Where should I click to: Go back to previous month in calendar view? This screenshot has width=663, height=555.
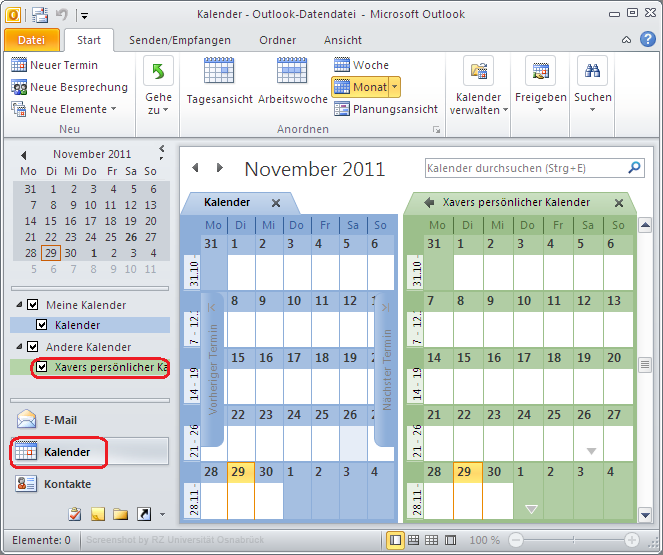(x=195, y=168)
